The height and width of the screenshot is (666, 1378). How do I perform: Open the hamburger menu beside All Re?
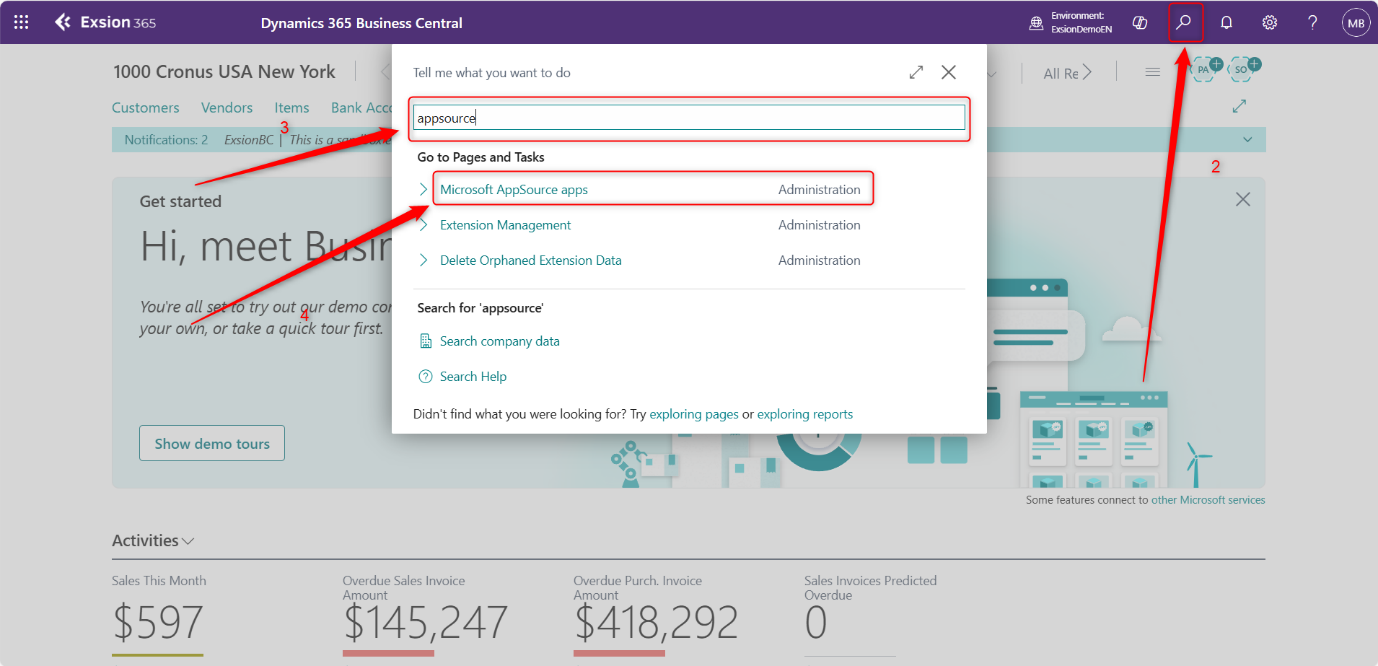click(x=1153, y=72)
